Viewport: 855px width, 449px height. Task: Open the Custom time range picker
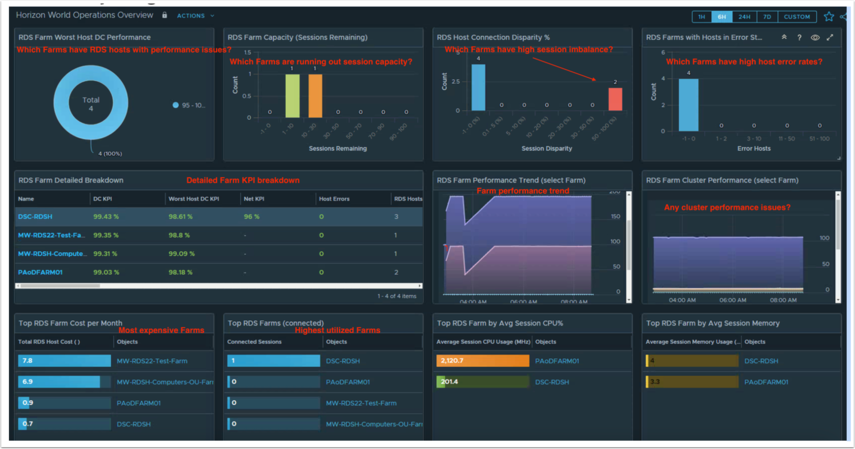point(797,17)
